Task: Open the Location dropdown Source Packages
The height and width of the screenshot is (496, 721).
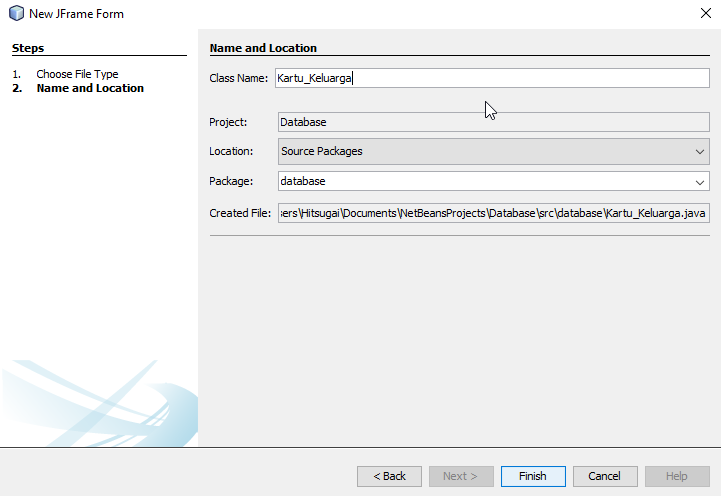Action: click(493, 152)
